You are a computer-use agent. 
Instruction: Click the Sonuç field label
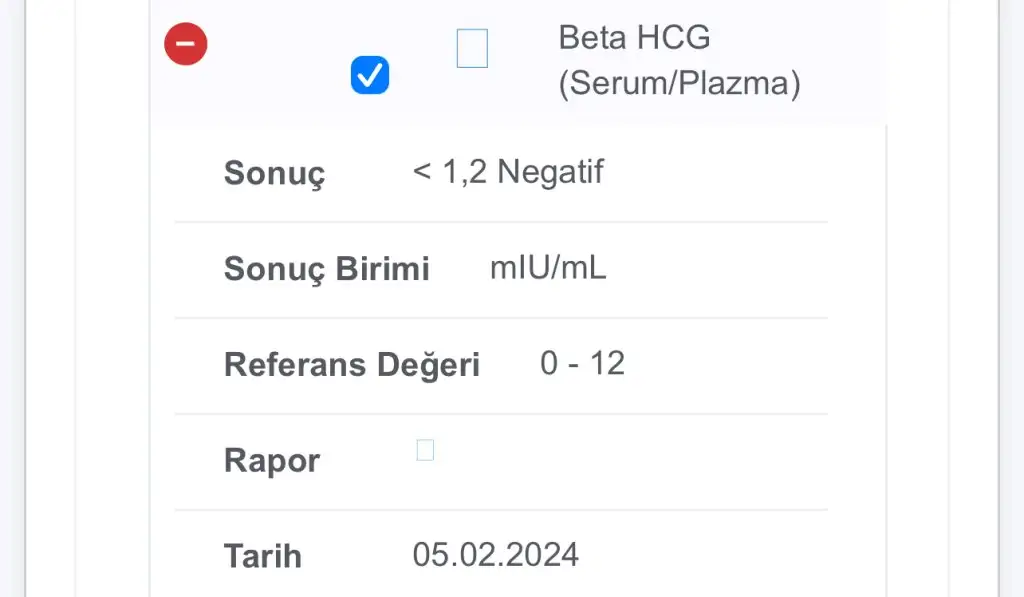click(274, 173)
